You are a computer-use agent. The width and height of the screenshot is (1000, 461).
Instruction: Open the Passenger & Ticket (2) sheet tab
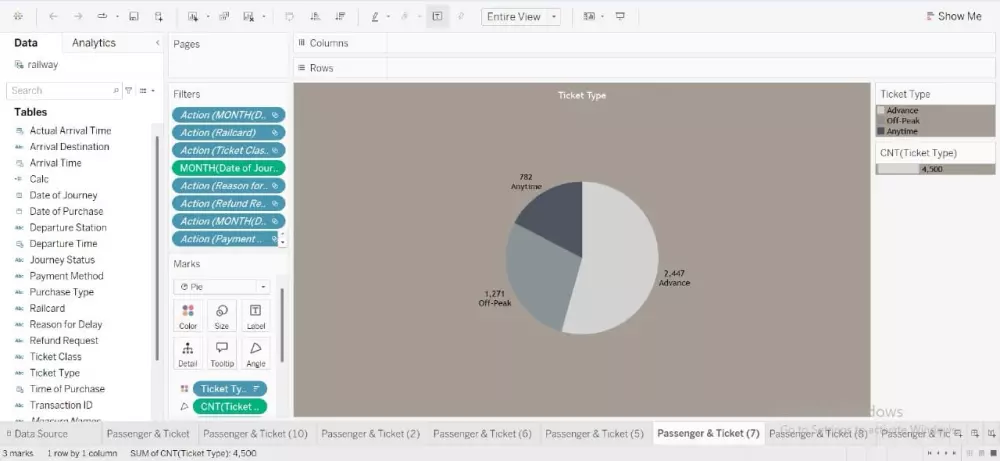coord(371,434)
